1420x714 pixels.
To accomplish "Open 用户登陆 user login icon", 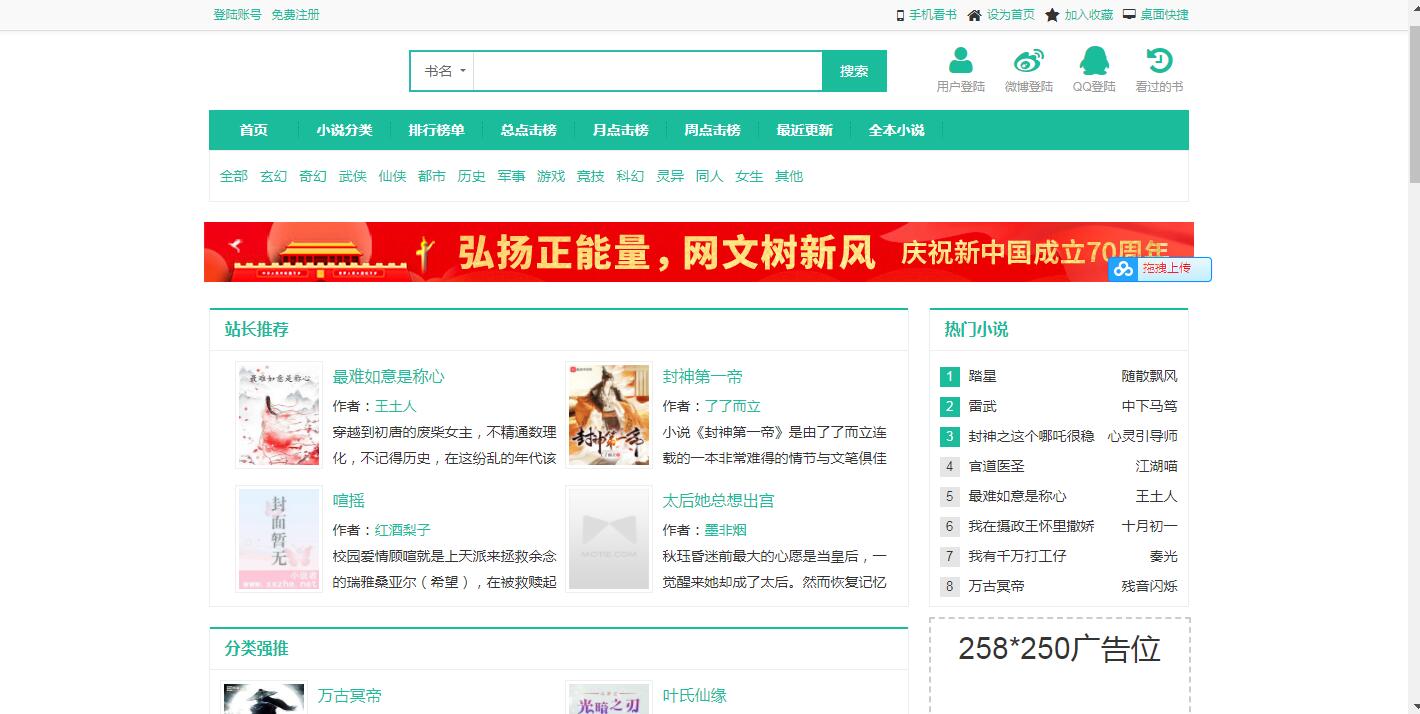I will [x=961, y=61].
